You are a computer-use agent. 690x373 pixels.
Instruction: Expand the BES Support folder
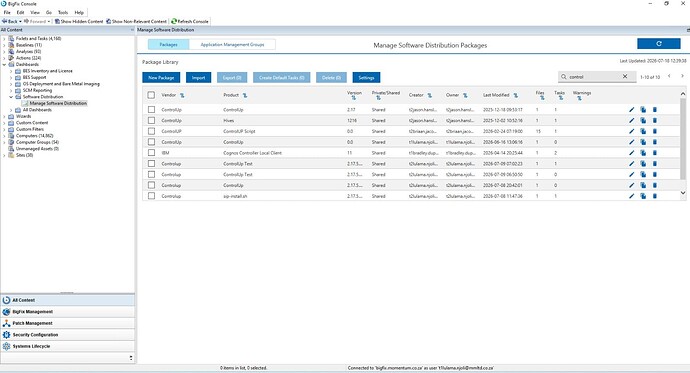point(11,77)
